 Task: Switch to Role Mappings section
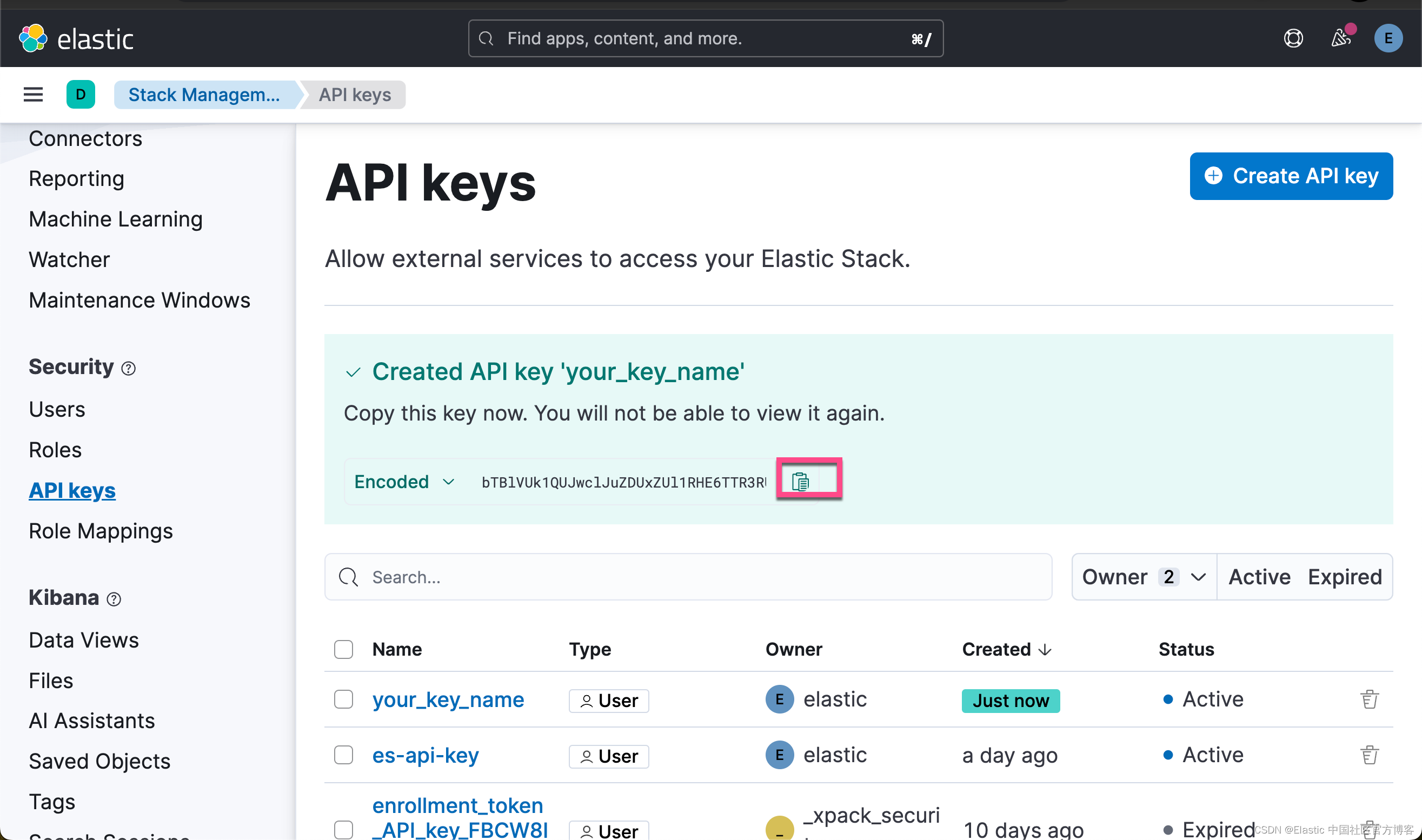(101, 531)
